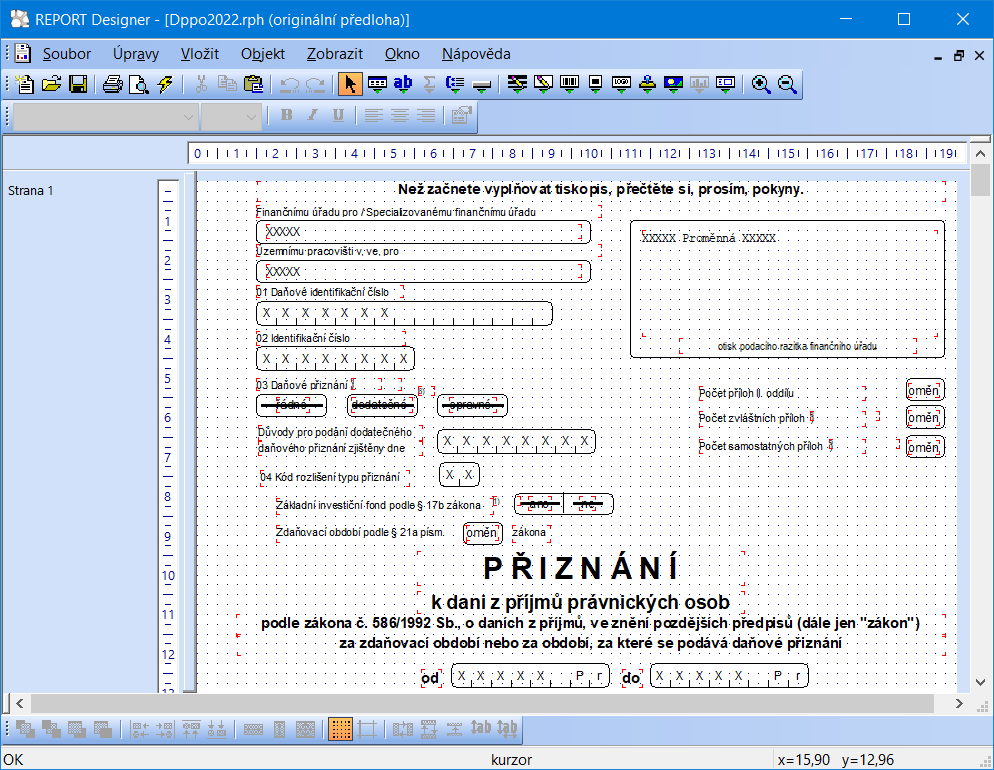Align text to the right
This screenshot has width=994, height=770.
coord(425,115)
